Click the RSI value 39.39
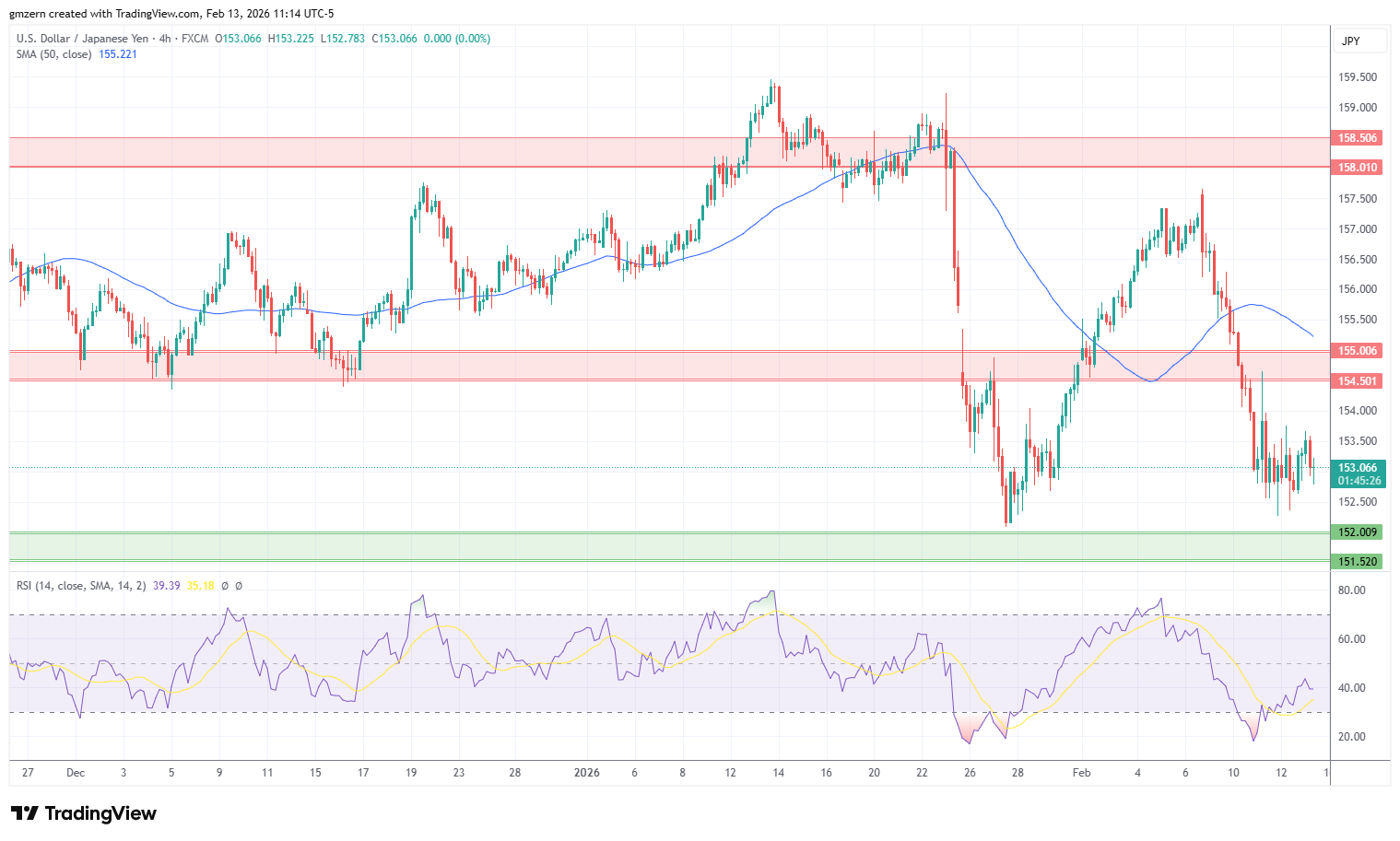This screenshot has height=841, width=1400. point(167,586)
